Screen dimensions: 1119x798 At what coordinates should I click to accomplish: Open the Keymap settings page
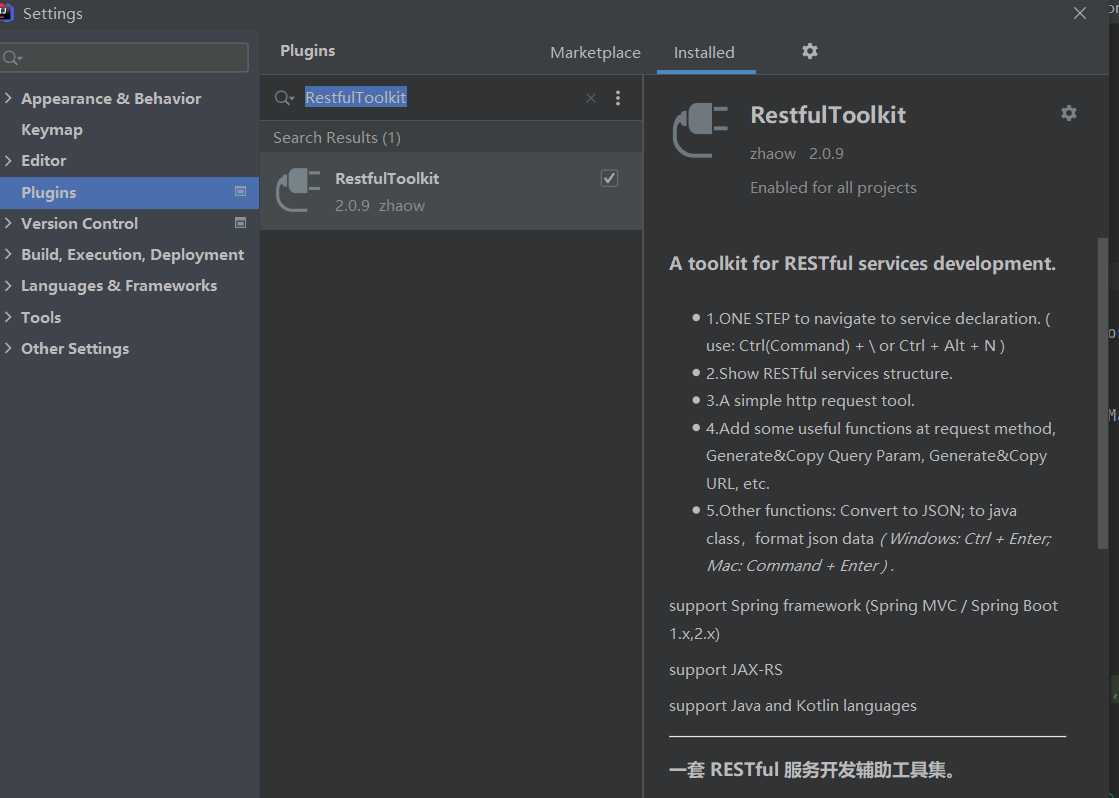click(52, 130)
